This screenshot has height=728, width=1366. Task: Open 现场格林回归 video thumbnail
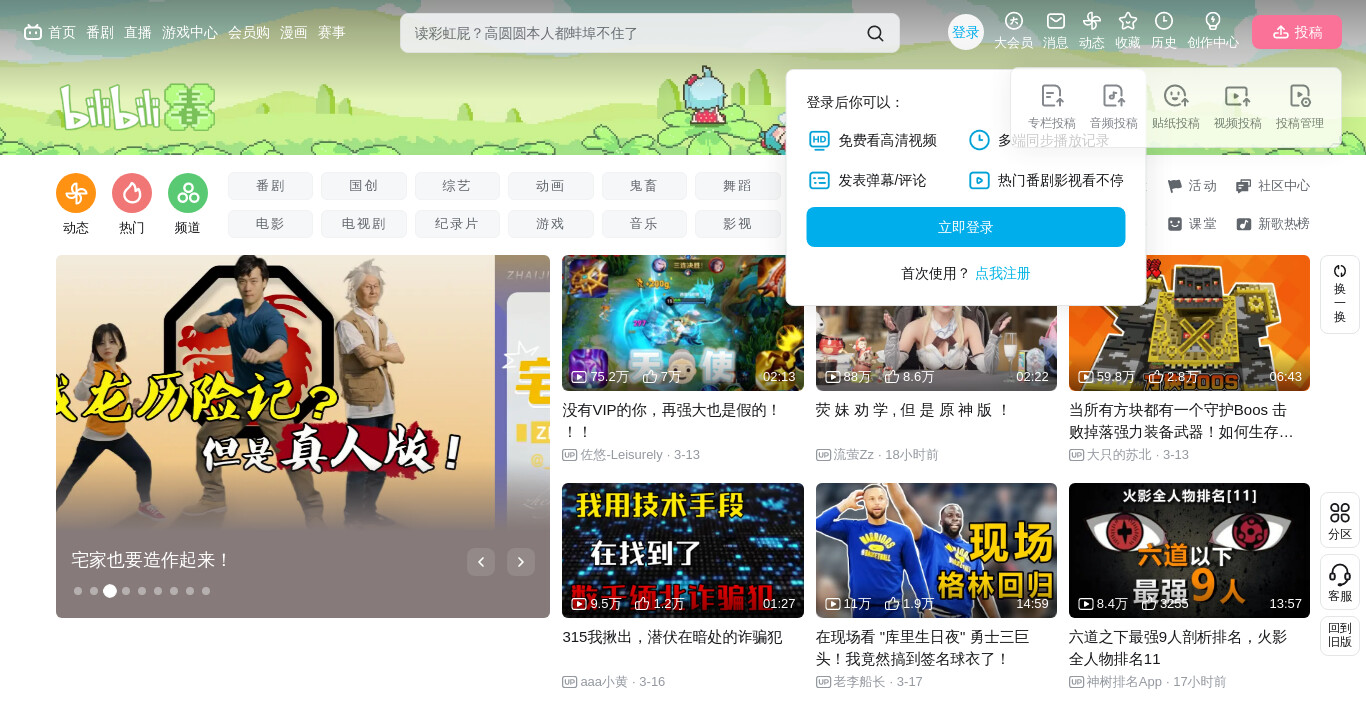tap(936, 550)
